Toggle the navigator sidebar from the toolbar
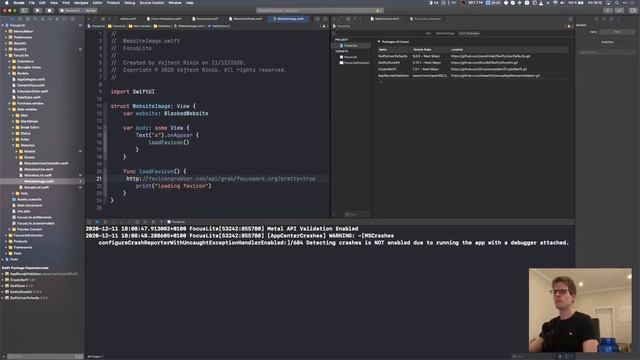Image resolution: width=640 pixels, height=360 pixels. tap(24, 10)
